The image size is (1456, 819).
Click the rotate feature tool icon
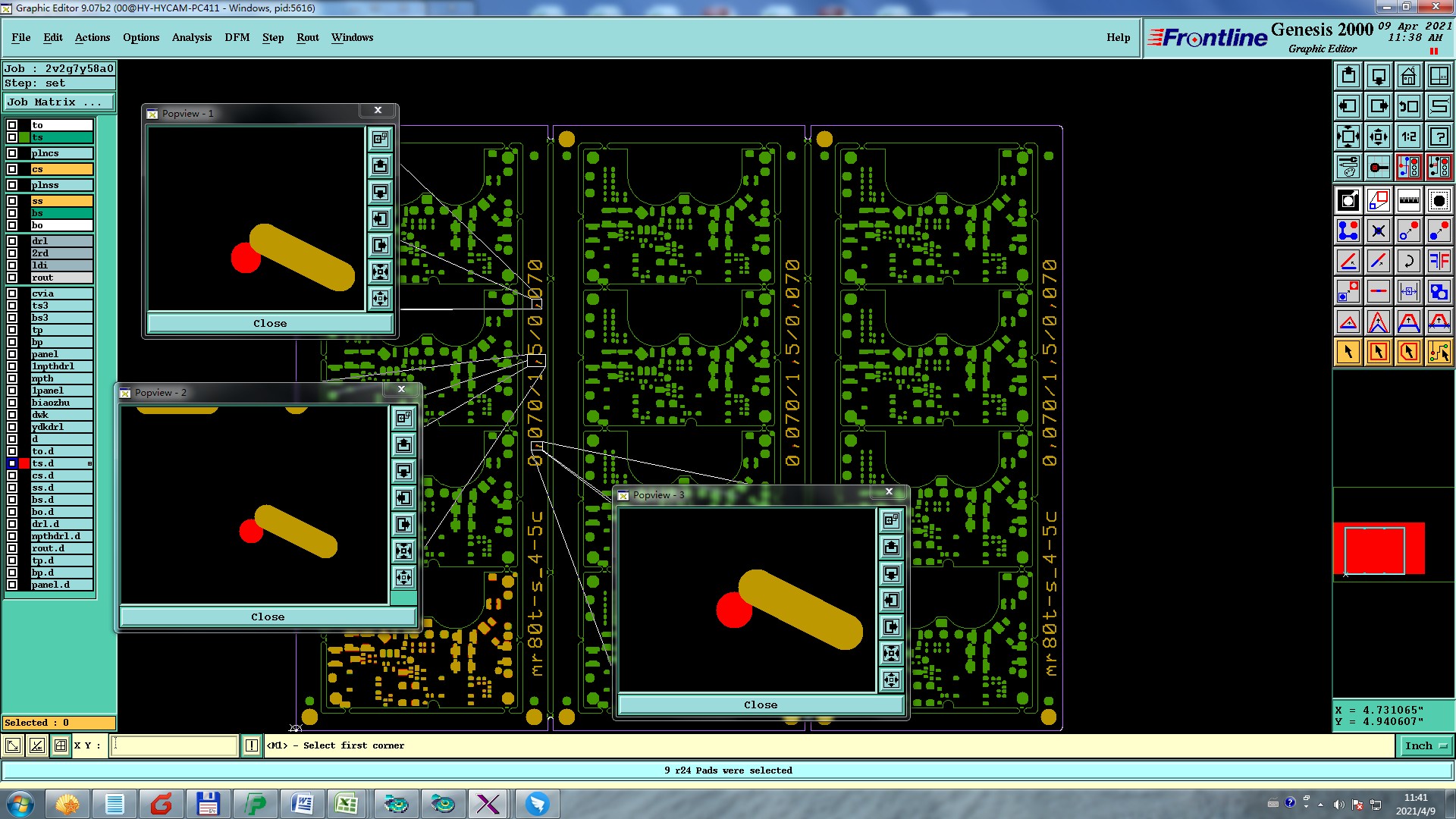point(1408,262)
